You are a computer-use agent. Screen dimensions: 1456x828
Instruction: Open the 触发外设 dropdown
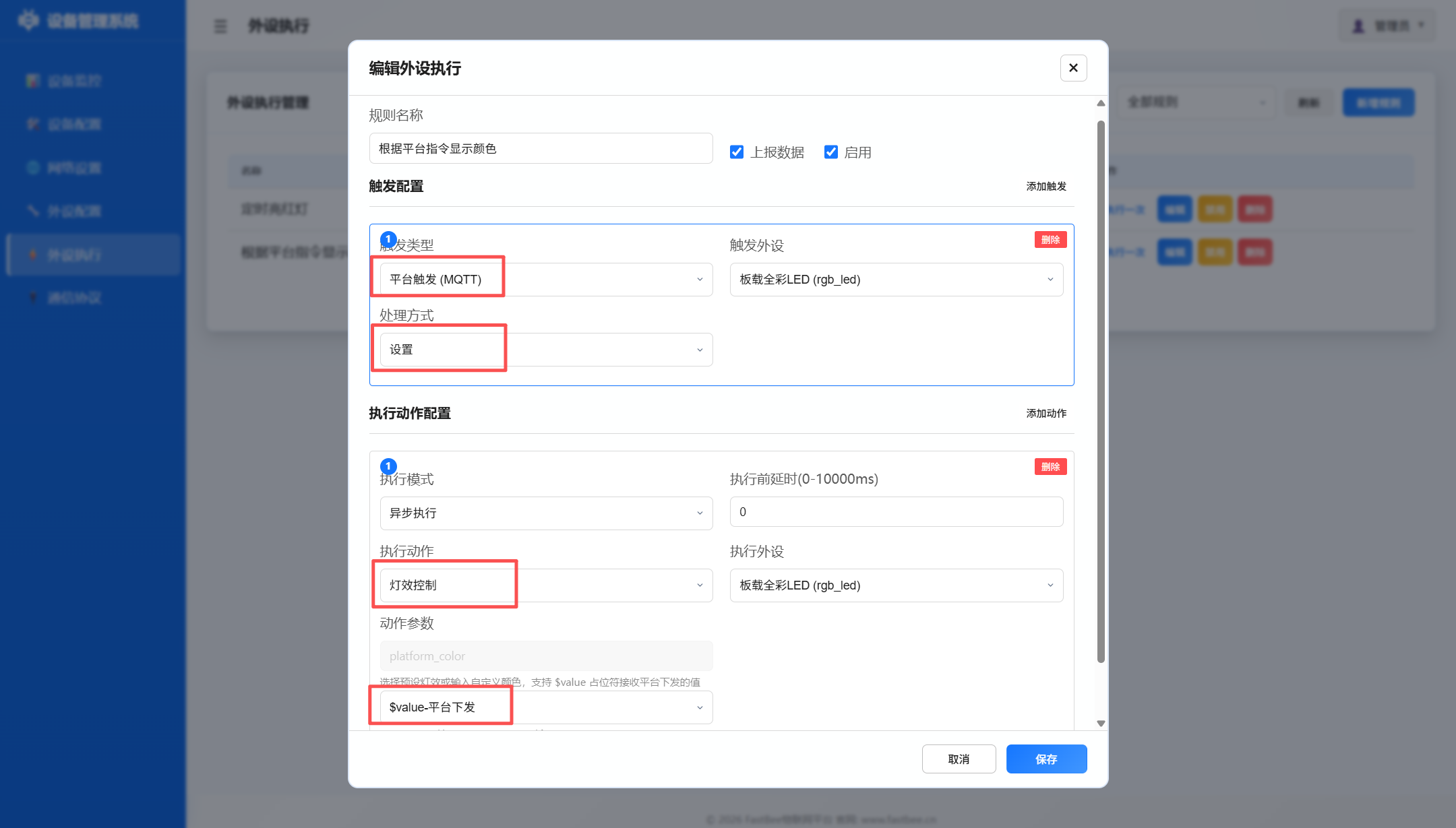point(897,280)
